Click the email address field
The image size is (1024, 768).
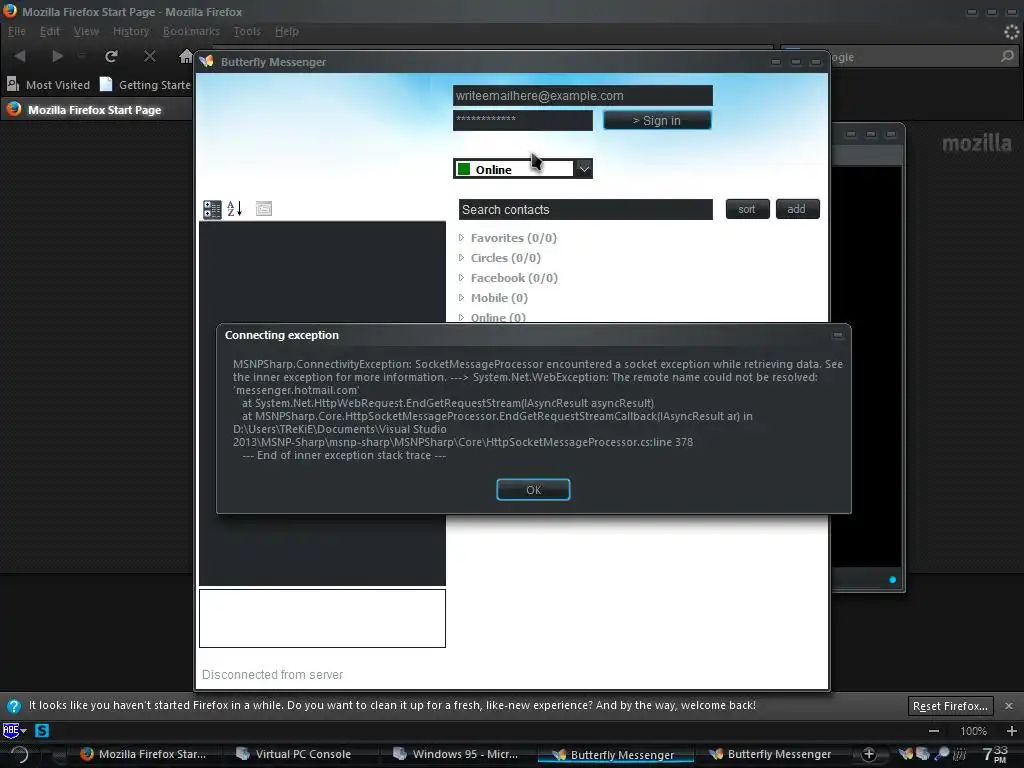583,95
